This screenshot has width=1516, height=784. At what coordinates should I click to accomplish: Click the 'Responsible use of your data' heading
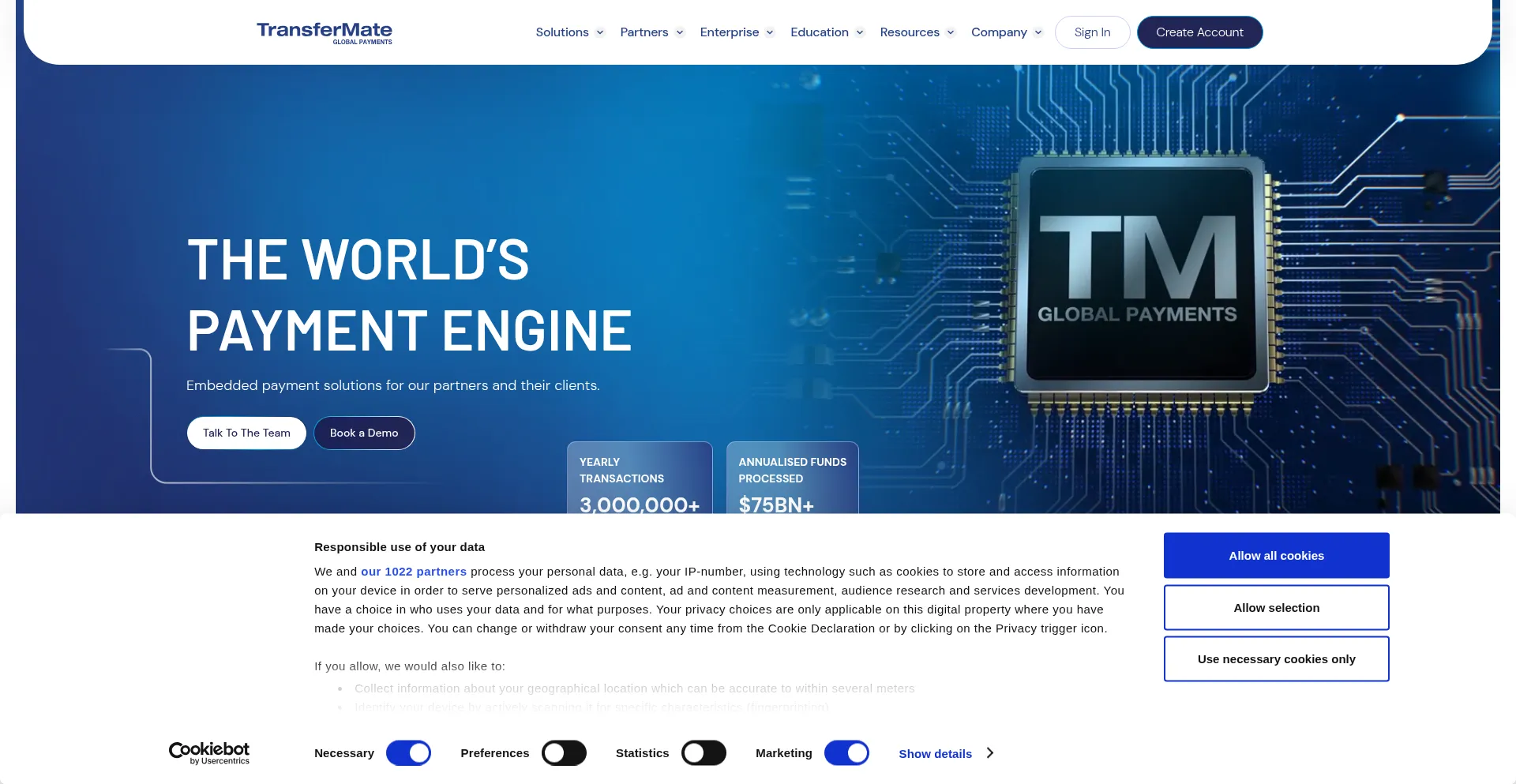(x=400, y=547)
